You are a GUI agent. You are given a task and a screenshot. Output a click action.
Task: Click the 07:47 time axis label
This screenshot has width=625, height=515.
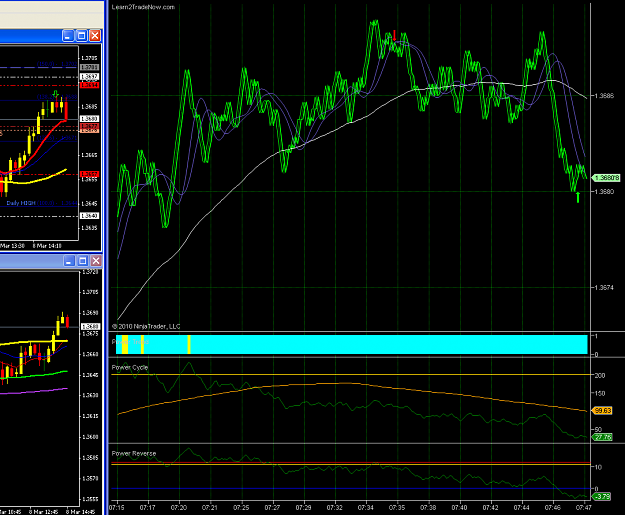[x=584, y=508]
